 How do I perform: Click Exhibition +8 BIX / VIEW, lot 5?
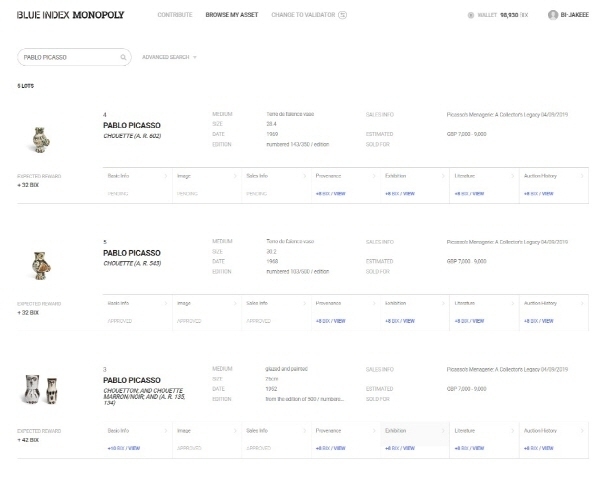tap(400, 321)
